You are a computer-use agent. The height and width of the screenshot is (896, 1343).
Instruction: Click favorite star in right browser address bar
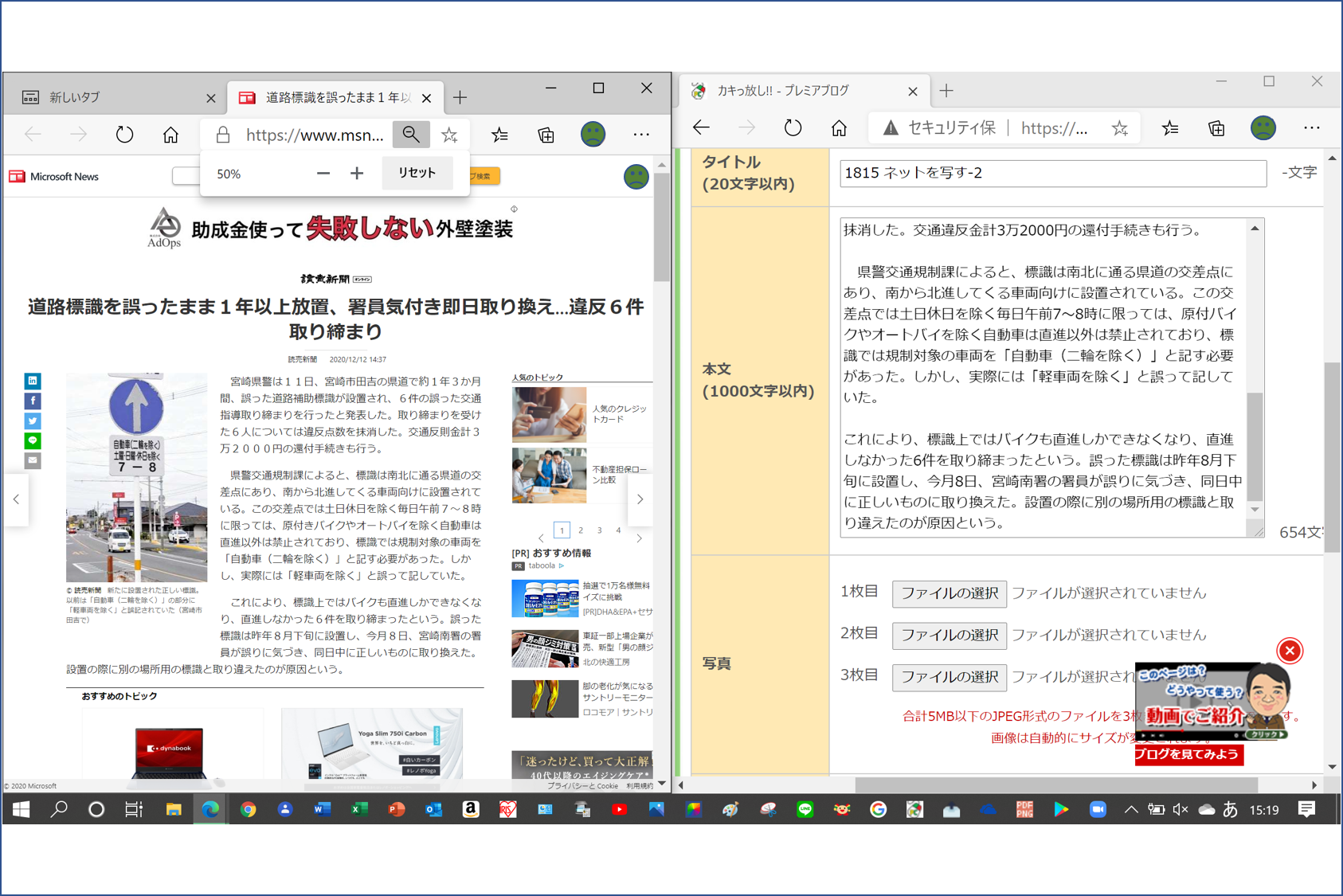click(1120, 127)
